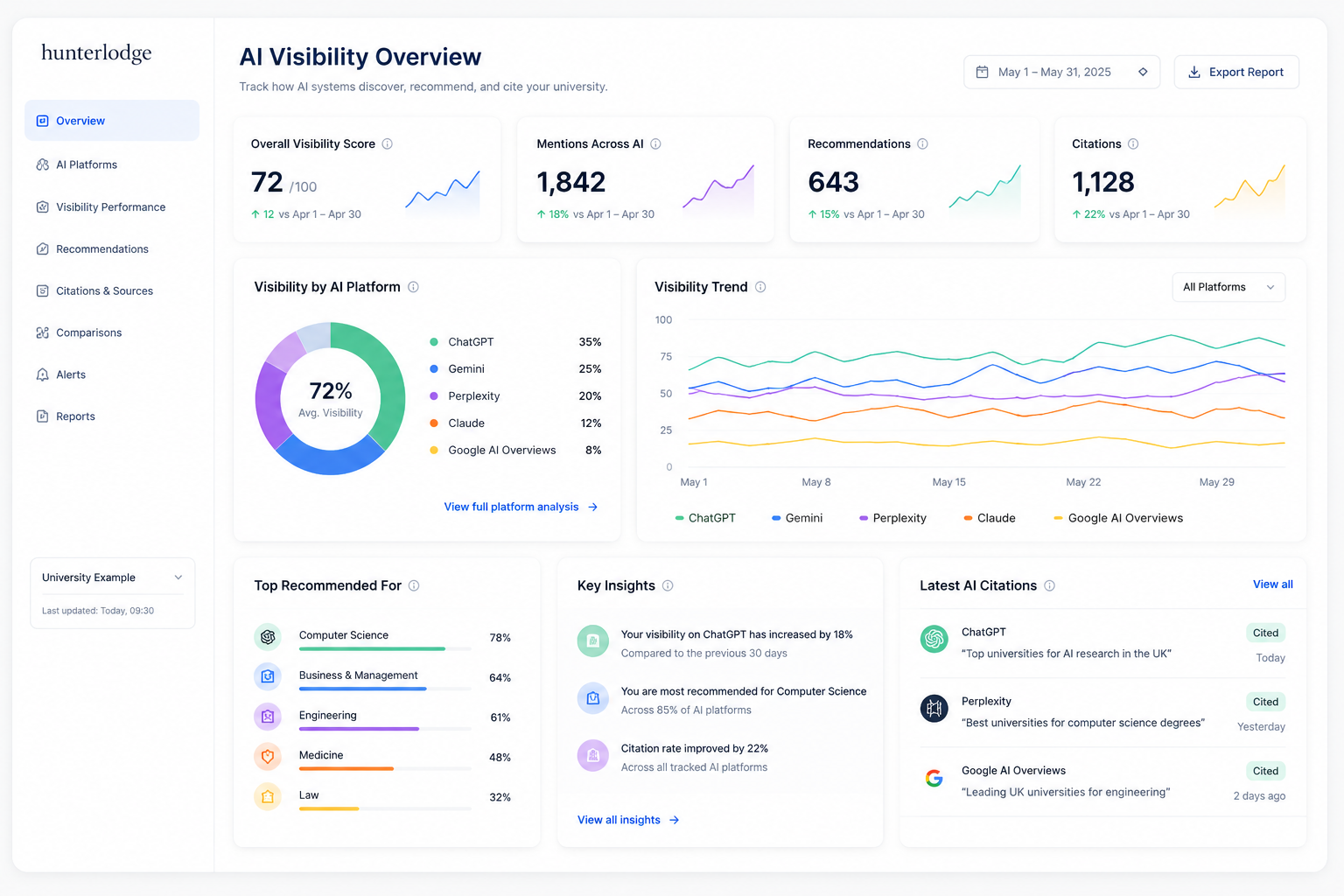Click the Law subject icon
This screenshot has height=896, width=1344.
(x=268, y=796)
